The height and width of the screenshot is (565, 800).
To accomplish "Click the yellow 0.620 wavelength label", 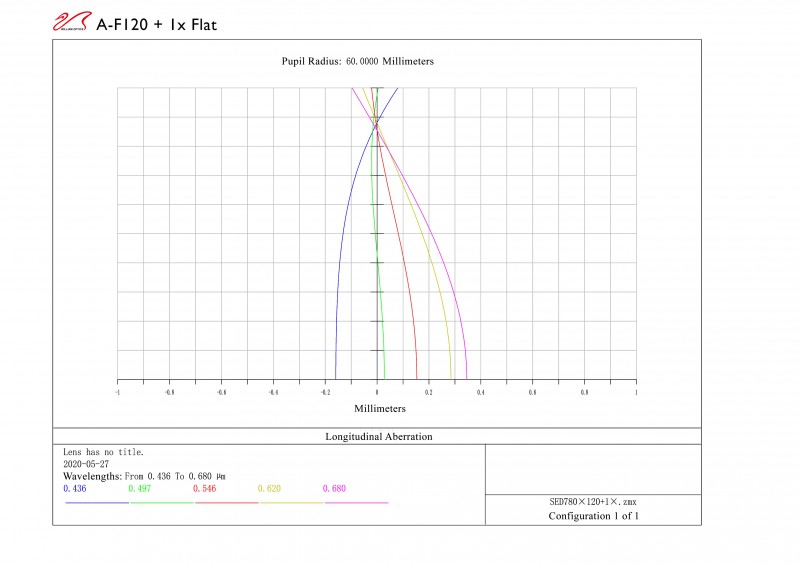I will click(269, 488).
